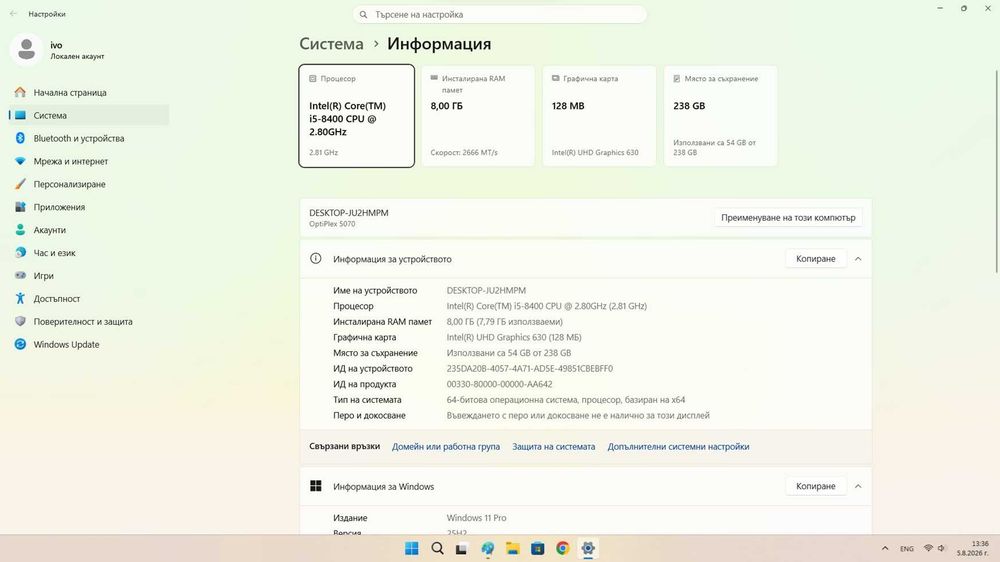Open Допълнителни системни настройки link
This screenshot has width=1000, height=562.
[x=678, y=447]
